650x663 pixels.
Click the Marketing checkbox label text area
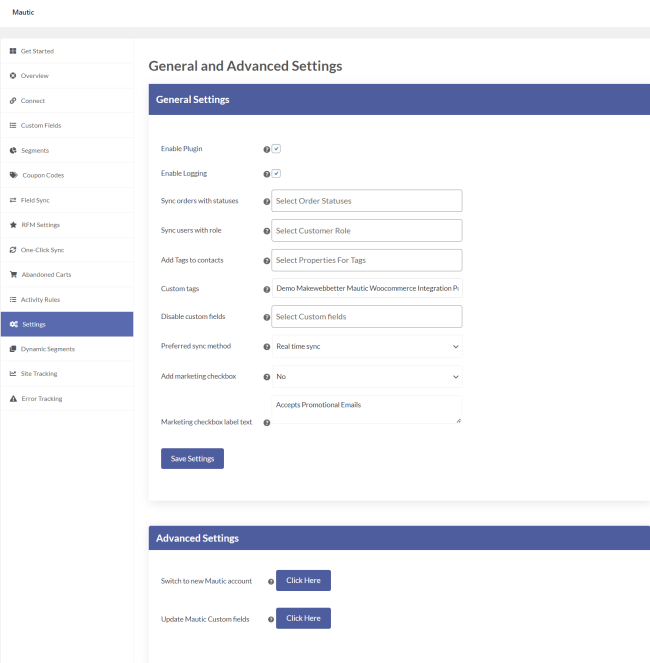[367, 409]
